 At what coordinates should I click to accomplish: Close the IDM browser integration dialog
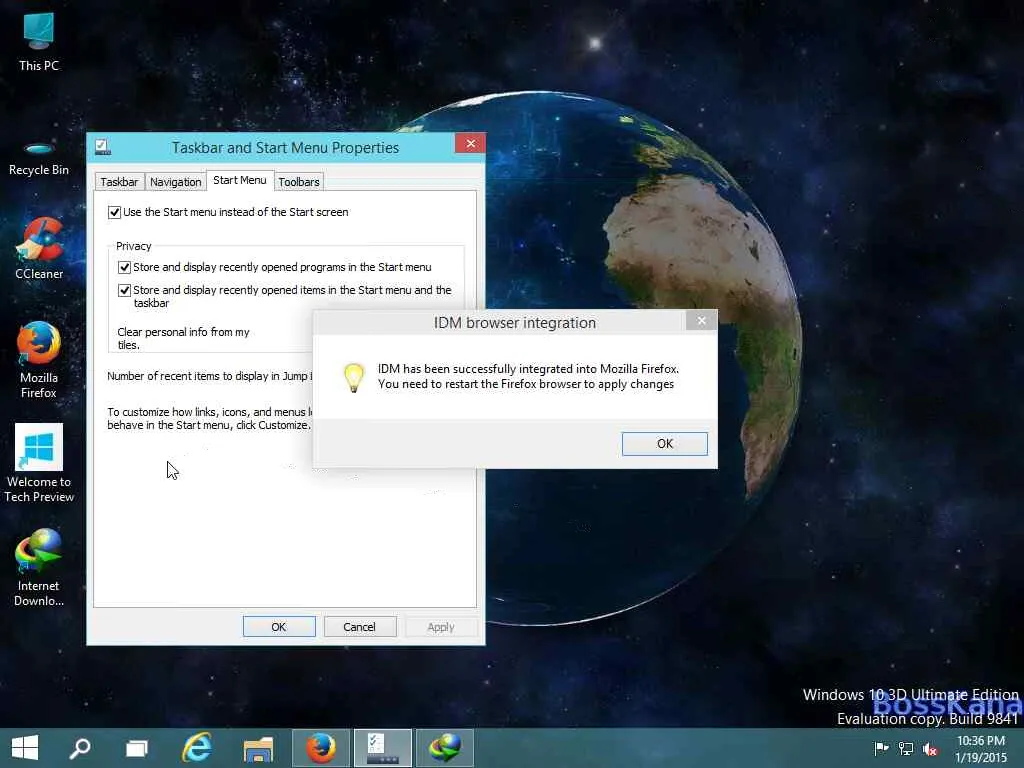pyautogui.click(x=701, y=320)
